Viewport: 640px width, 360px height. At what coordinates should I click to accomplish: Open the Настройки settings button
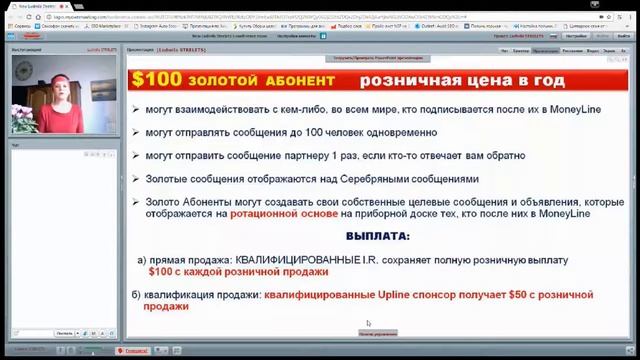[x=576, y=36]
